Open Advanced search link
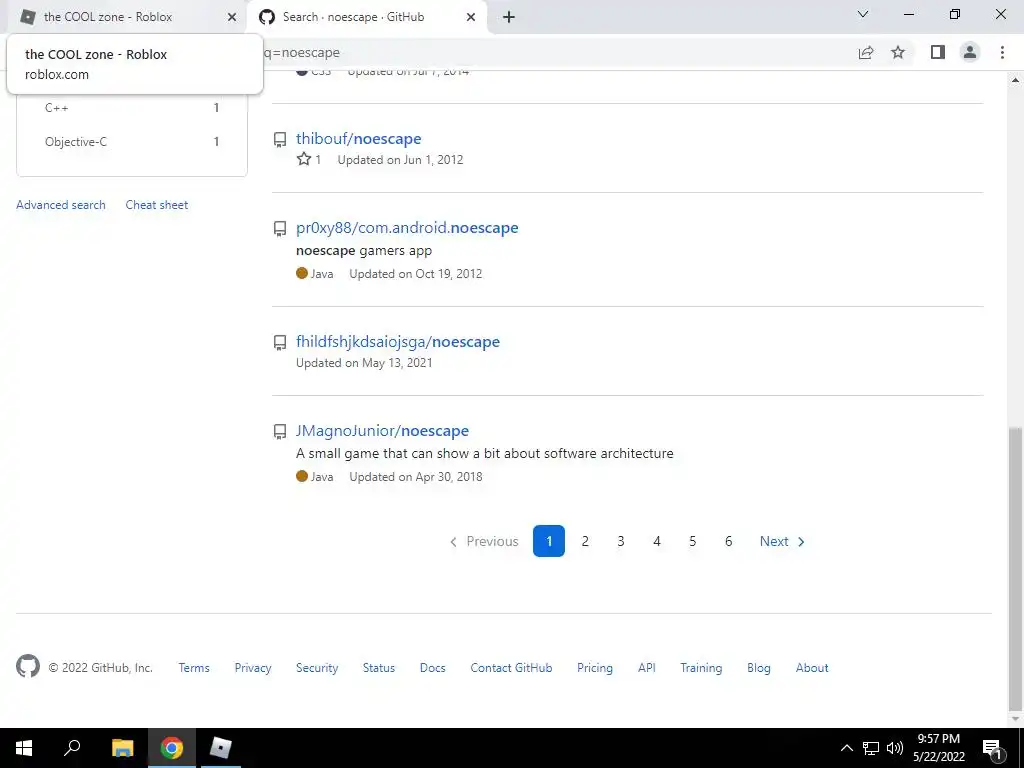Screen dimensions: 1024x768 click(x=61, y=204)
